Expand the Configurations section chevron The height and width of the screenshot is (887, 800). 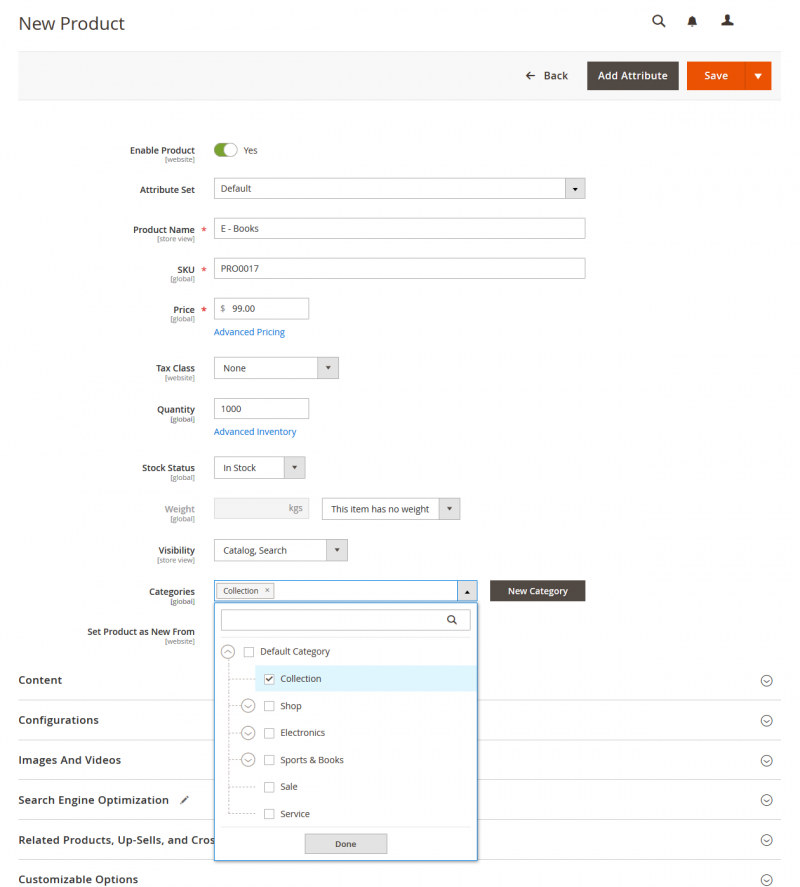(x=767, y=721)
